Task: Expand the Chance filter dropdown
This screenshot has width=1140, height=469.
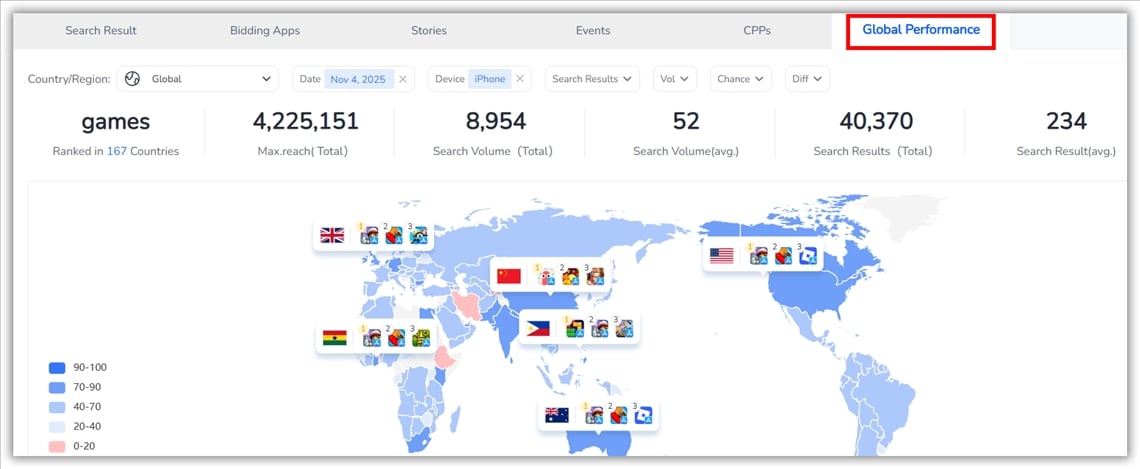Action: click(x=741, y=79)
